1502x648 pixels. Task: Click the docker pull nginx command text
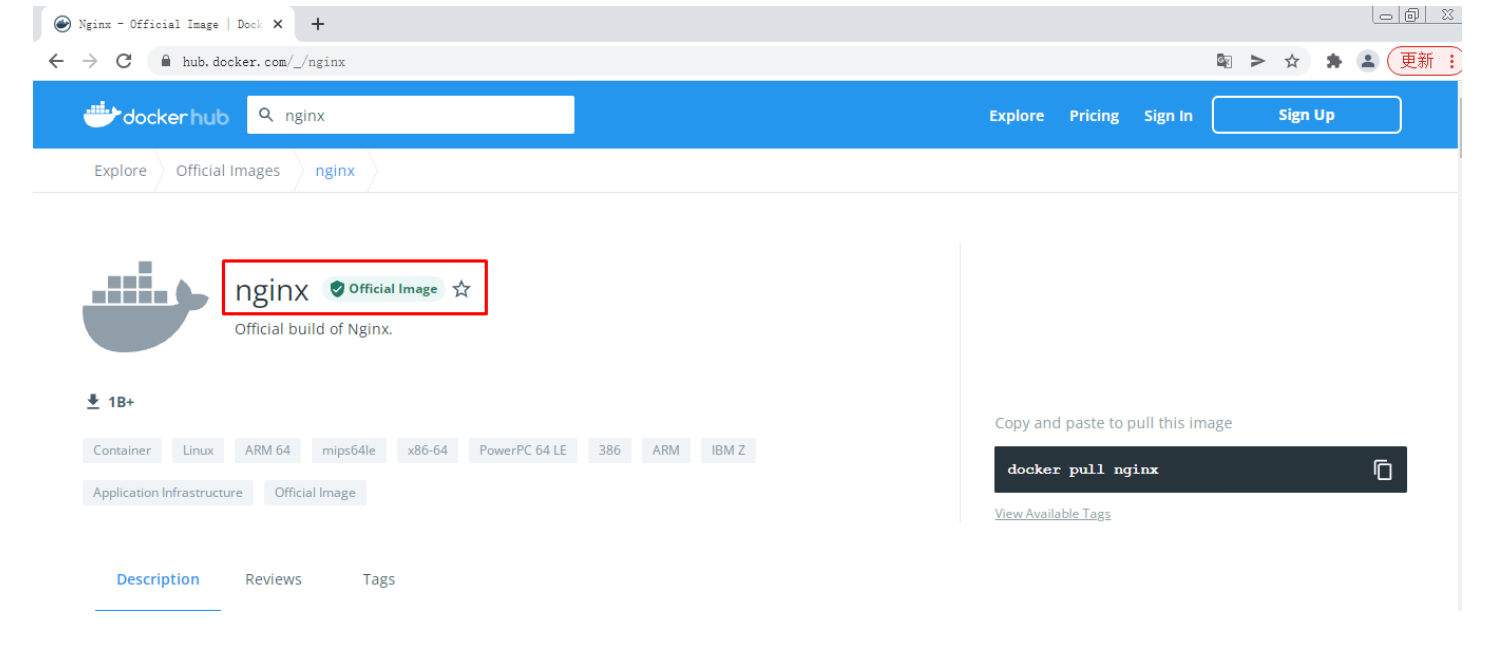[1083, 470]
